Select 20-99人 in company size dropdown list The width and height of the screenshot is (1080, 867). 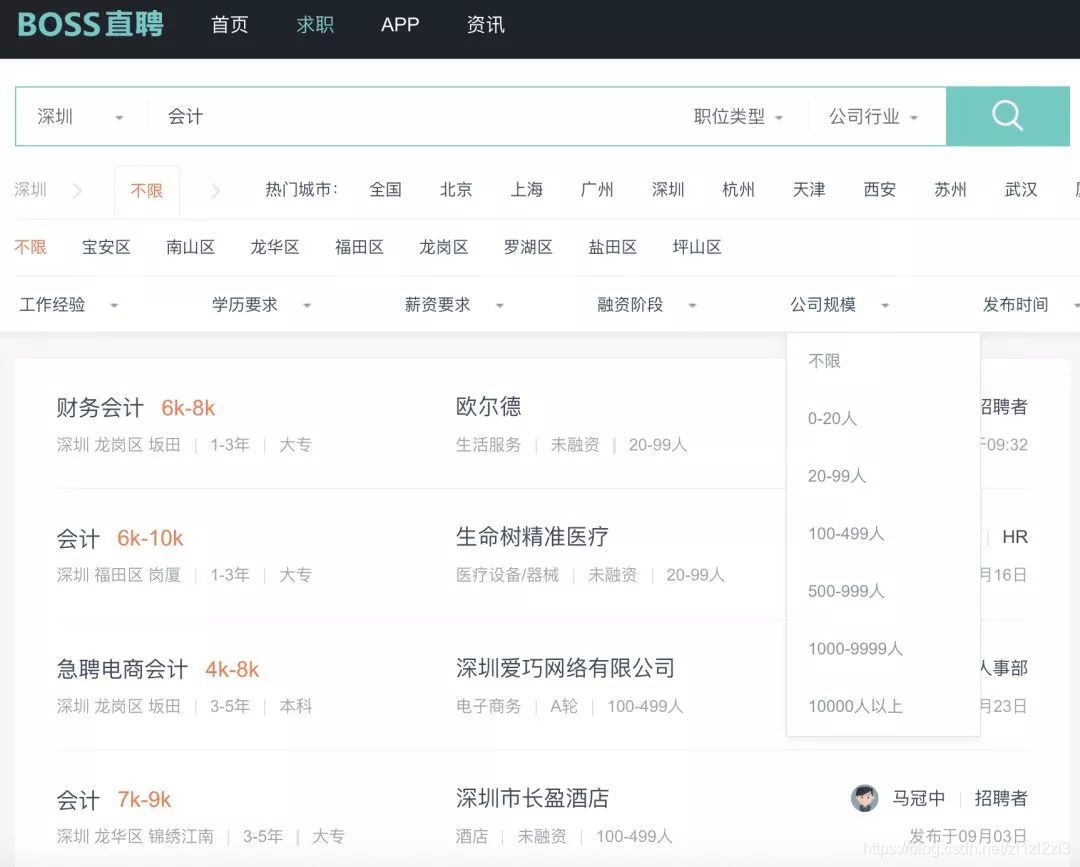tap(837, 476)
